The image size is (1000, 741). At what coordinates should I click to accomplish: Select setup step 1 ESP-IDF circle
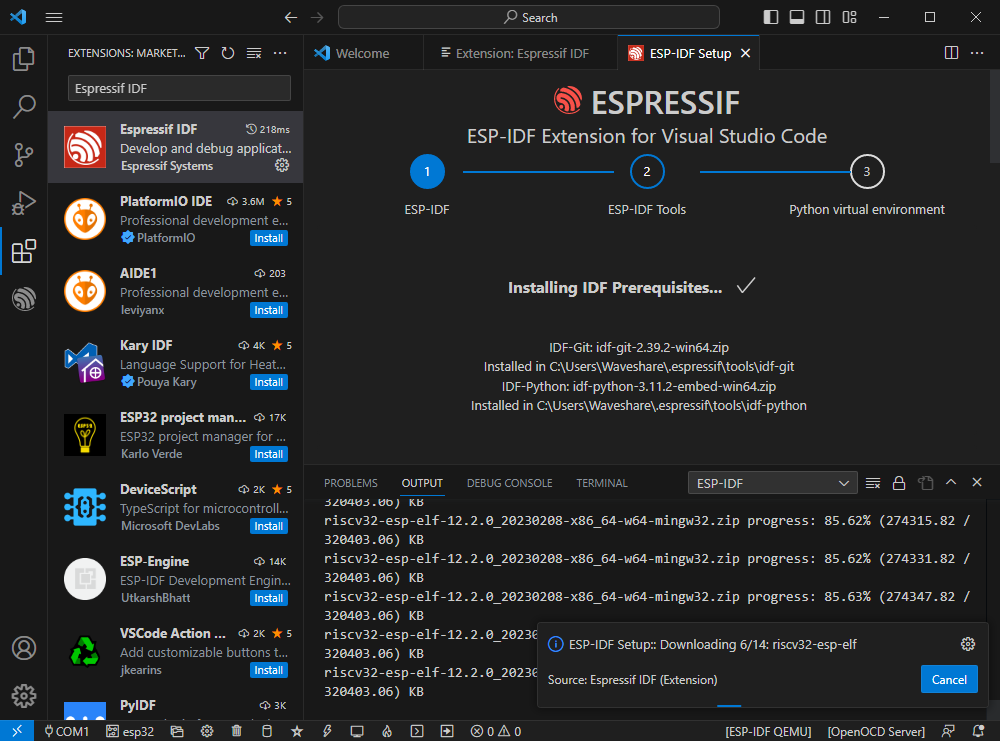[x=427, y=172]
